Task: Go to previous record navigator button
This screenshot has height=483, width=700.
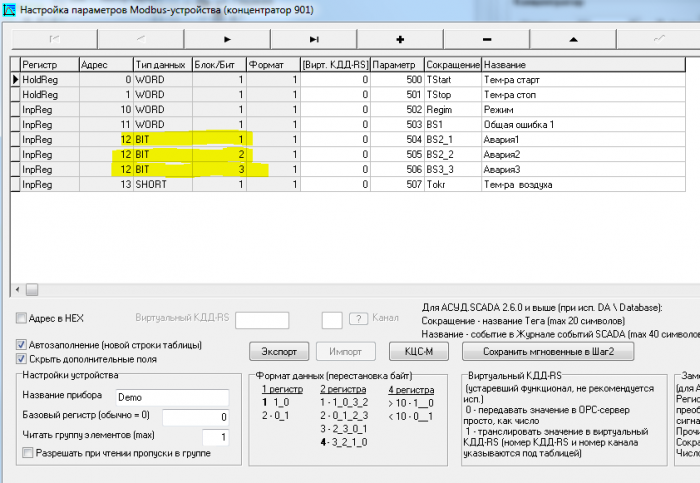Action: pos(141,39)
